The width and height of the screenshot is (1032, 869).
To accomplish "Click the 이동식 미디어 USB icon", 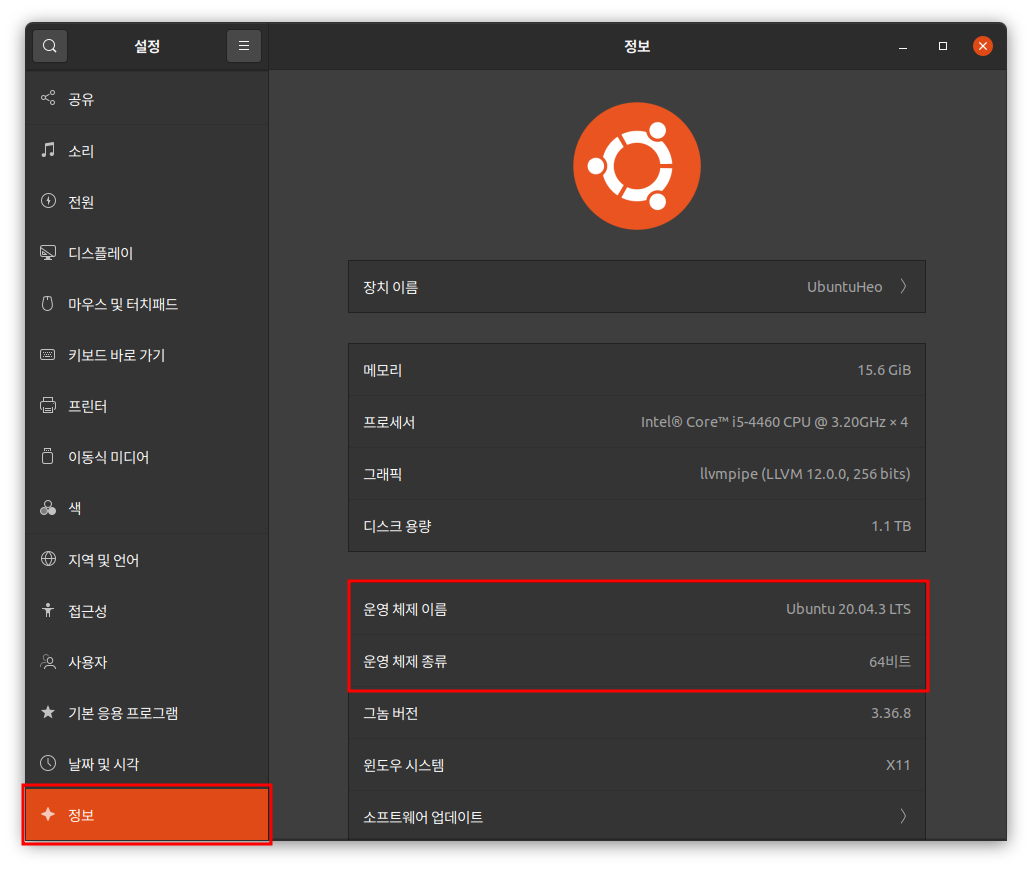I will [x=48, y=456].
